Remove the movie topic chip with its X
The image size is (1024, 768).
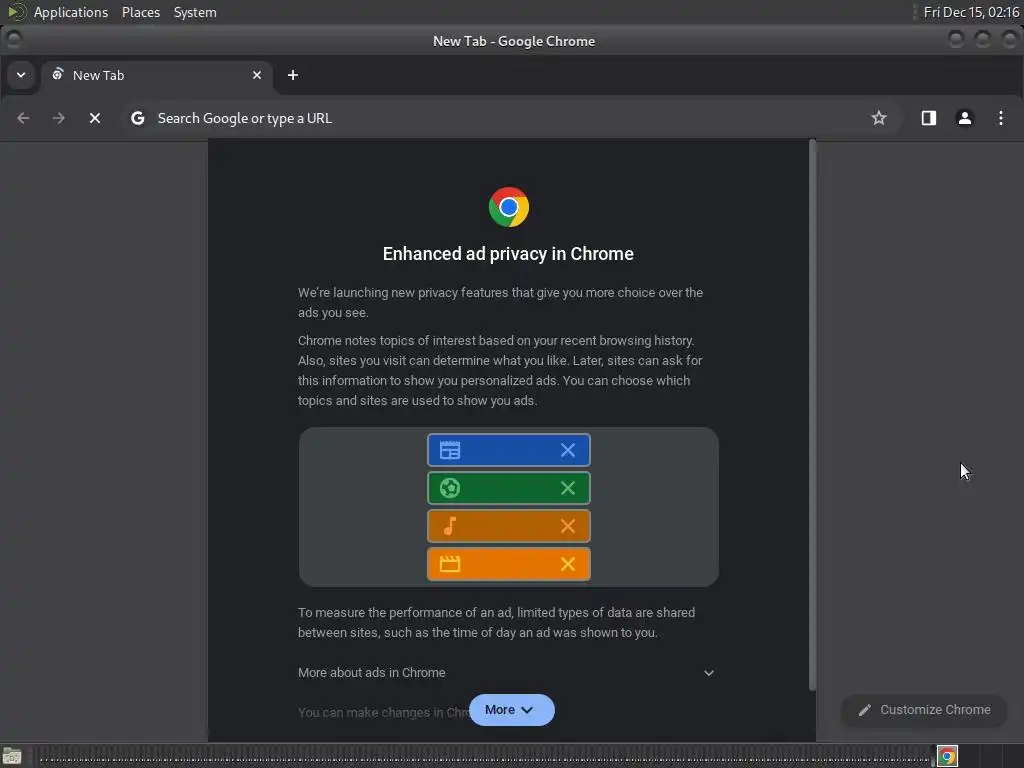(568, 564)
